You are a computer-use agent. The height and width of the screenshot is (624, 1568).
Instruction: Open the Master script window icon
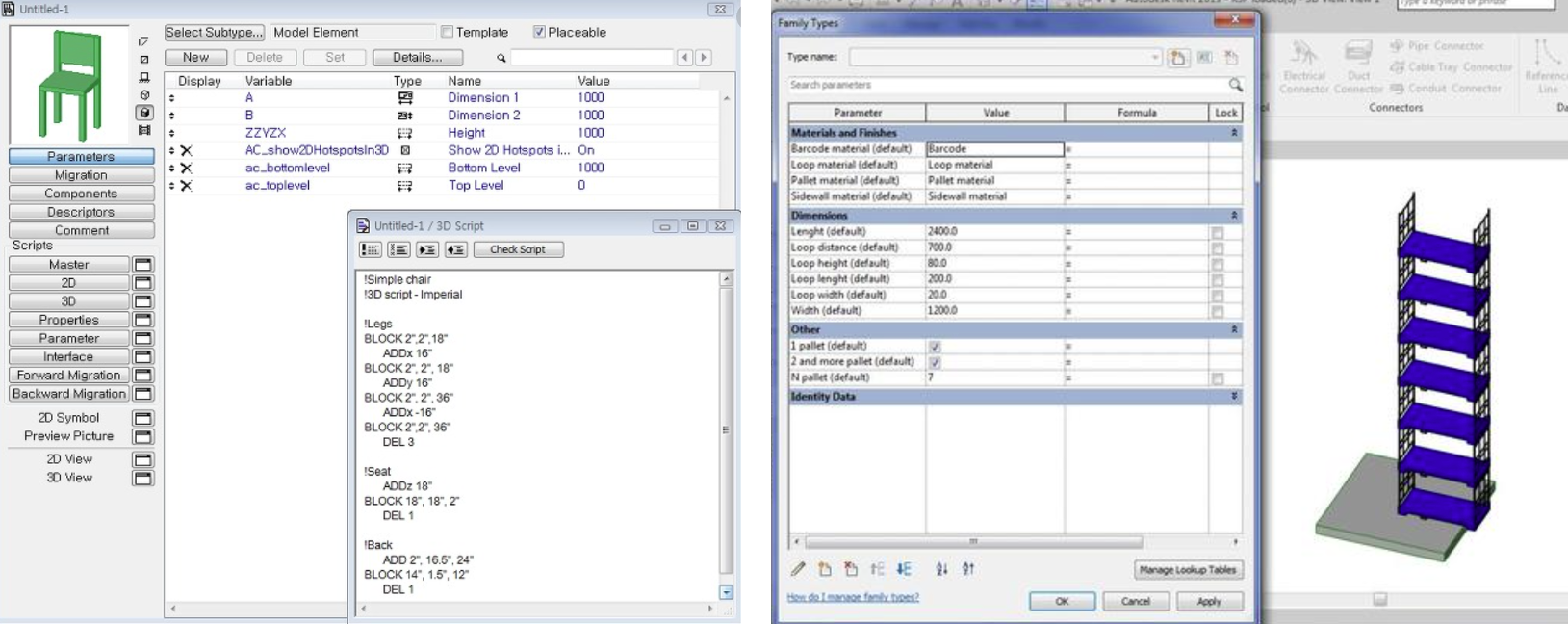[x=142, y=265]
